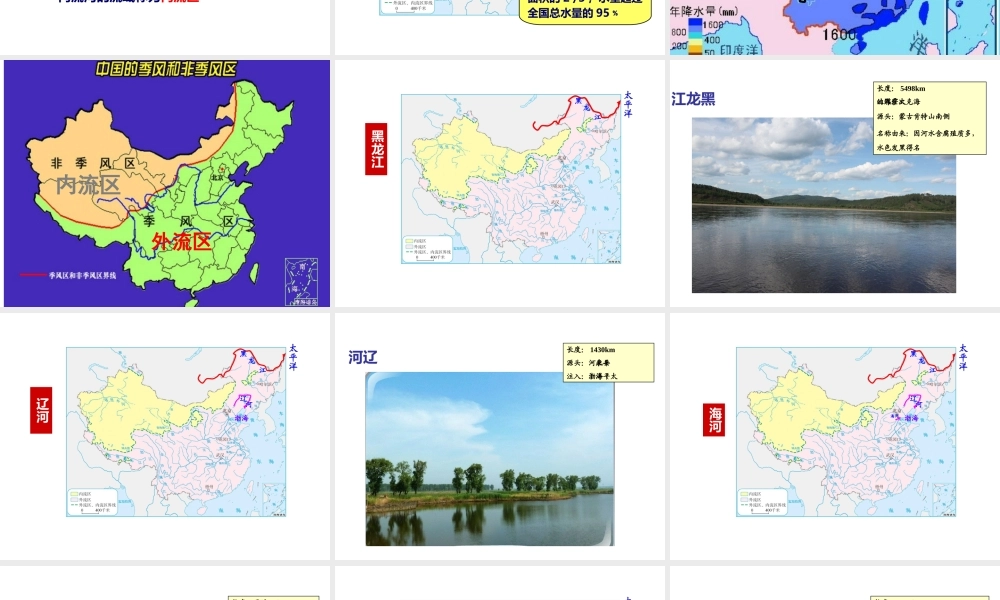Screen dimensions: 1000x600
Task: Click the 1600 value on the precipitation map
Action: click(x=839, y=34)
